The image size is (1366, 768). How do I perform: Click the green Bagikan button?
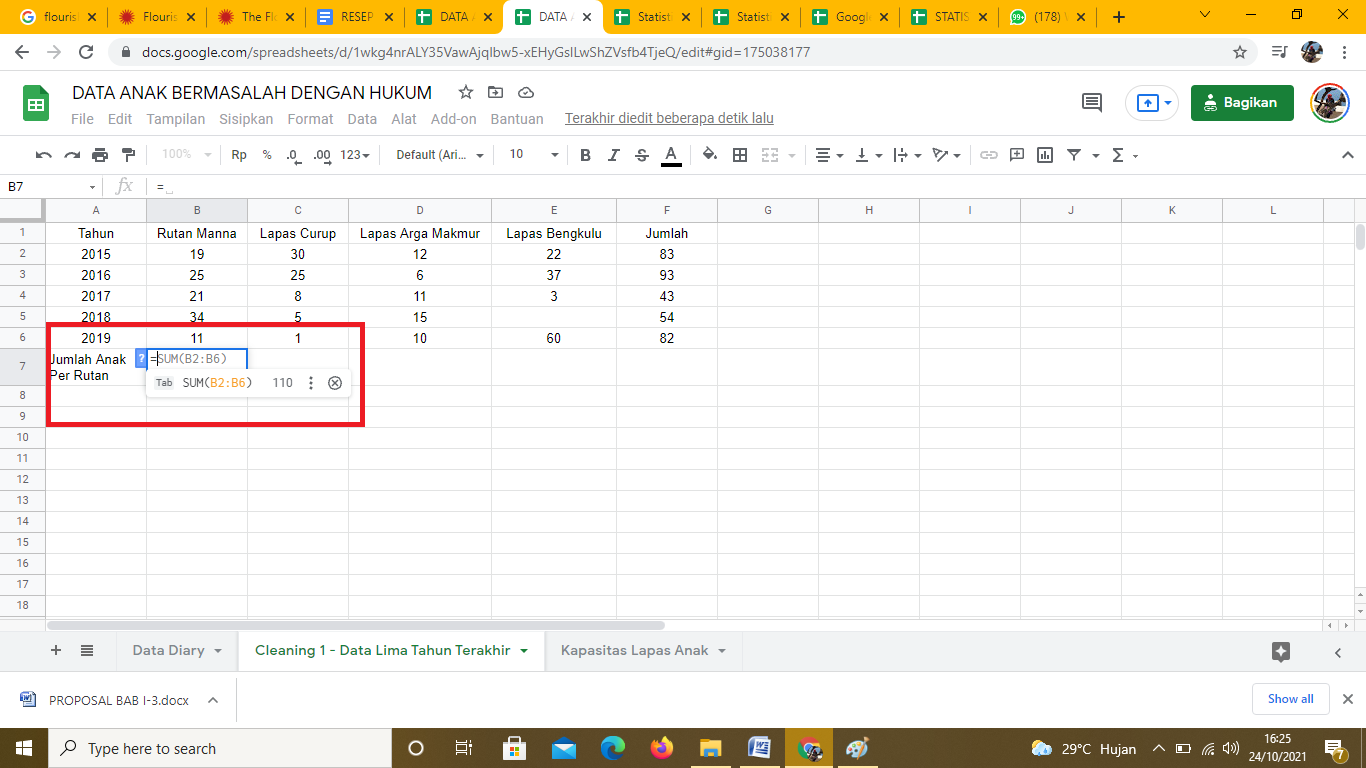[x=1241, y=102]
